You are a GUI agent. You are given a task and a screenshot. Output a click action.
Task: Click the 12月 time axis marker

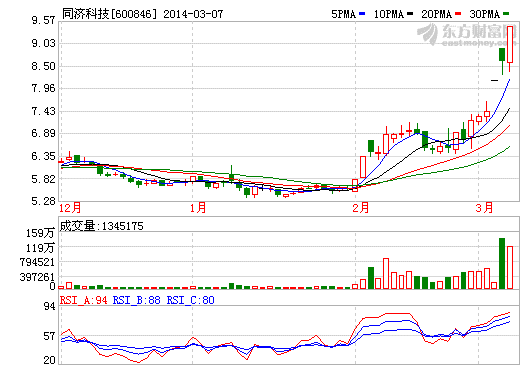[x=70, y=208]
